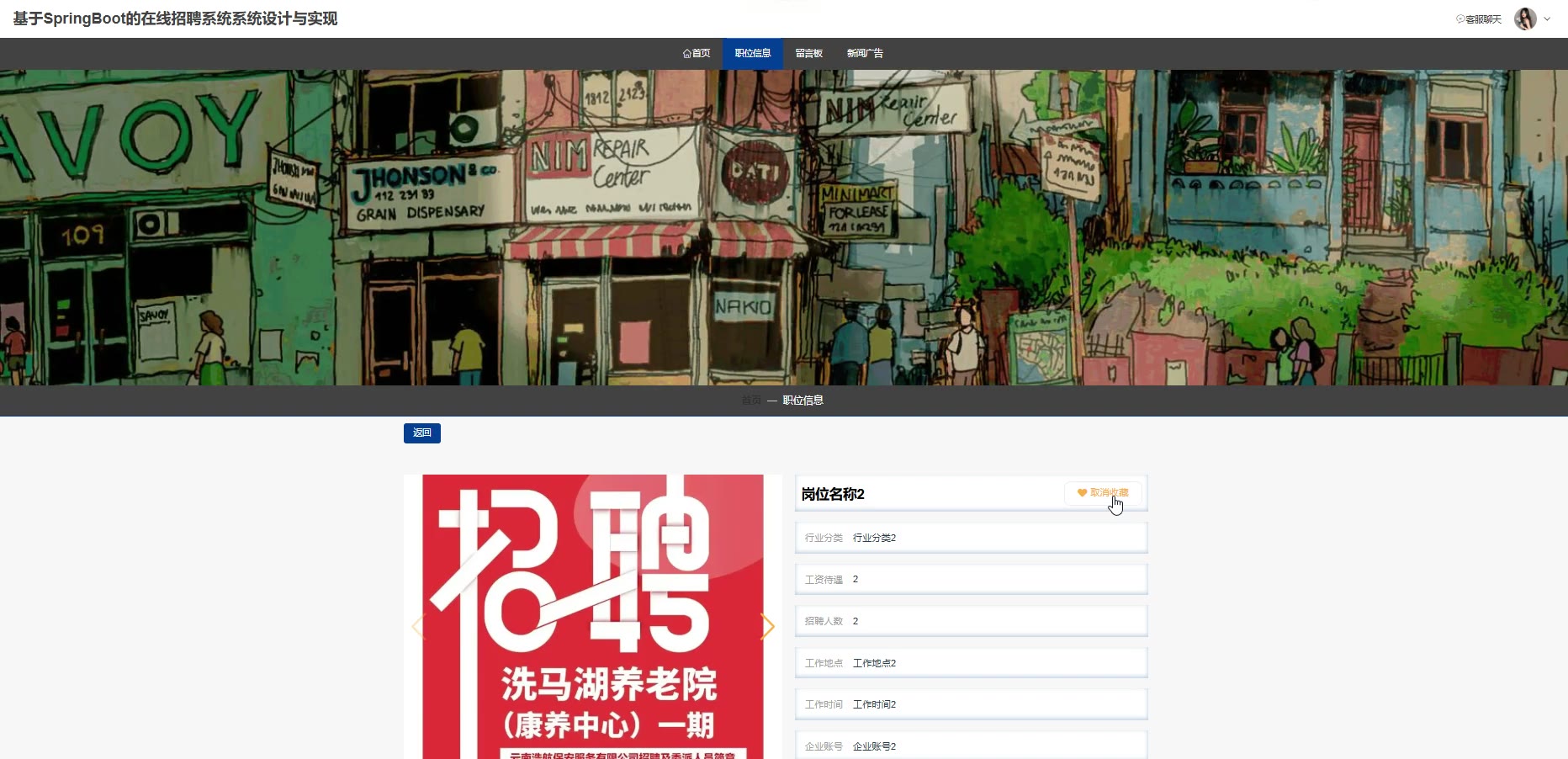1568x759 pixels.
Task: Show the next carousel image
Action: [767, 626]
